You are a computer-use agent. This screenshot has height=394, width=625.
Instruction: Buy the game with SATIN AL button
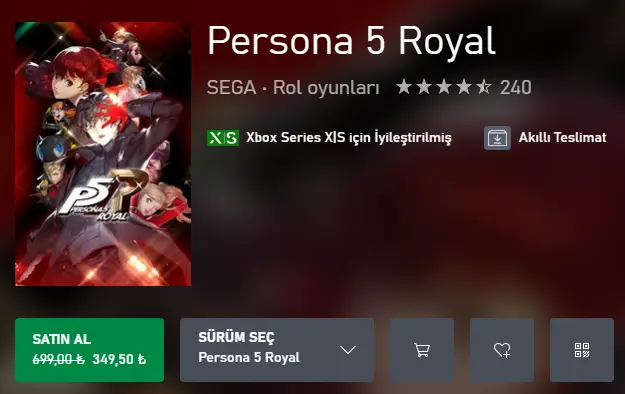89,350
